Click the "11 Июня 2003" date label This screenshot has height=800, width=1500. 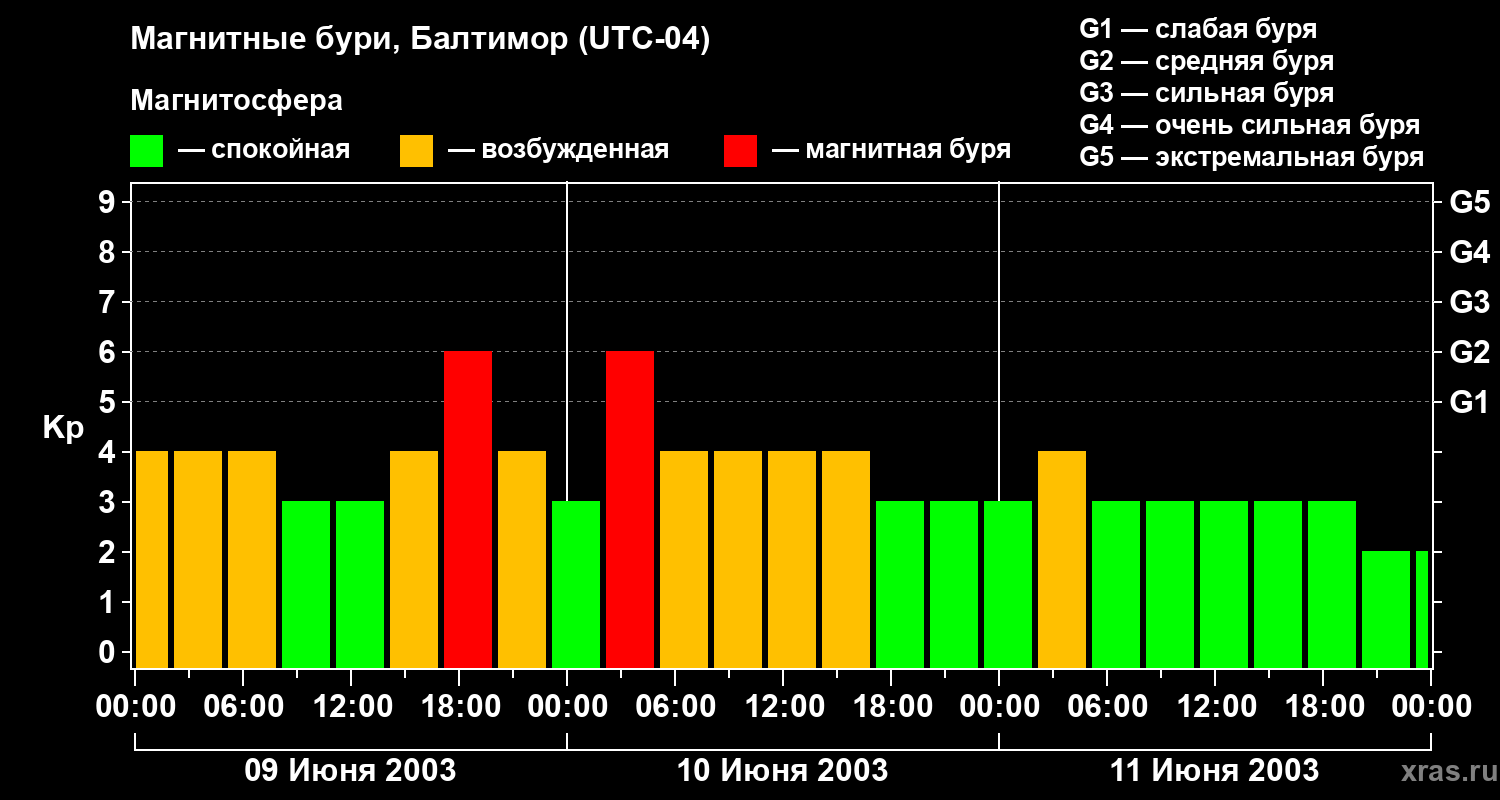tap(1215, 771)
